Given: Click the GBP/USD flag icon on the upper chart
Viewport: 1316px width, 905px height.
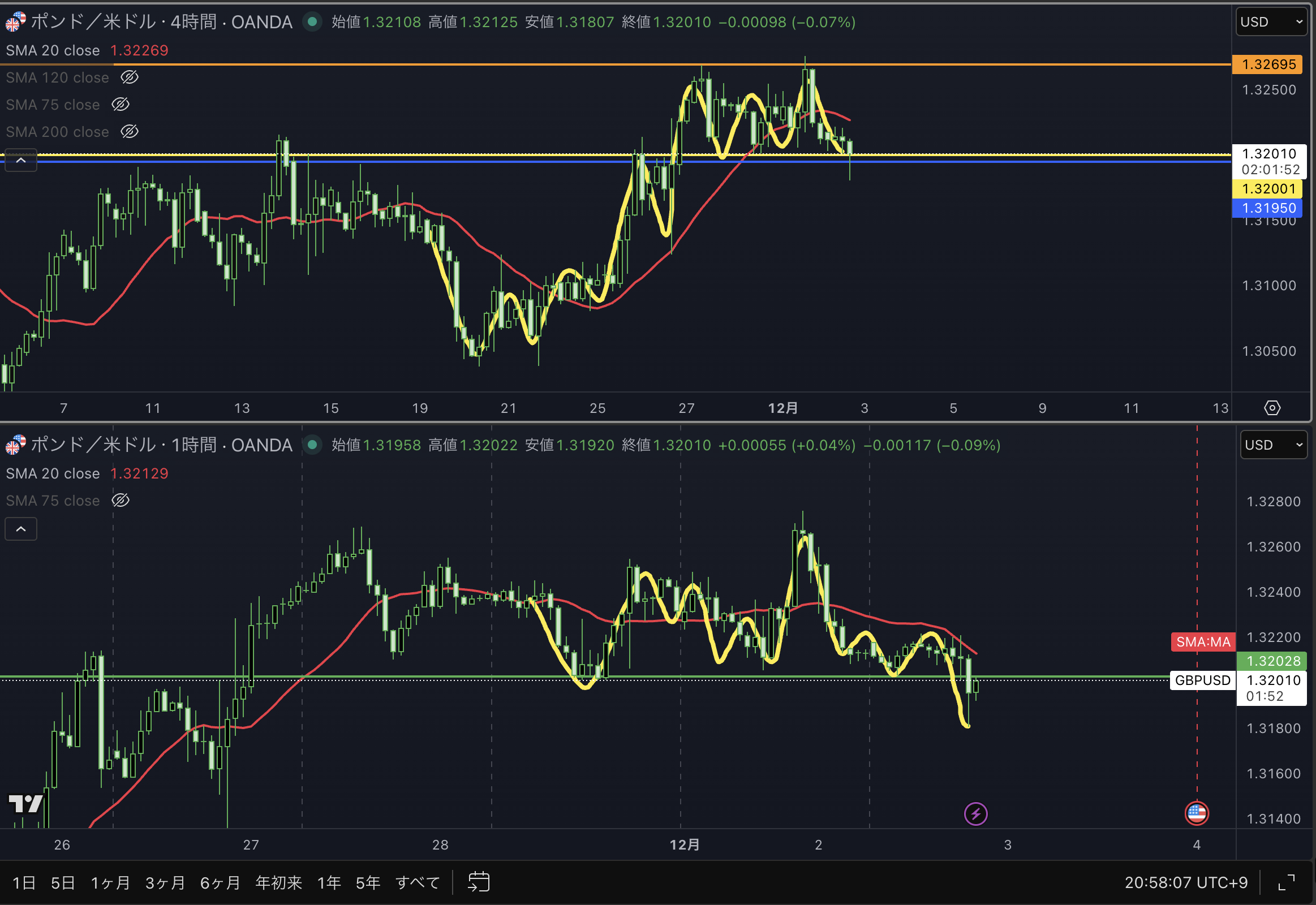Looking at the screenshot, I should (x=15, y=22).
